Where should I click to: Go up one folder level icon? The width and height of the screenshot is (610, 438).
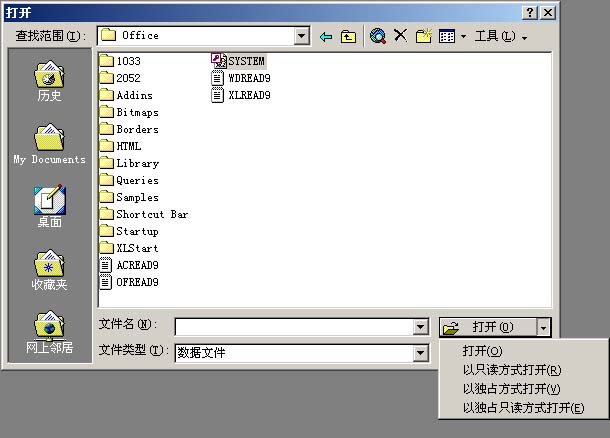(x=348, y=37)
